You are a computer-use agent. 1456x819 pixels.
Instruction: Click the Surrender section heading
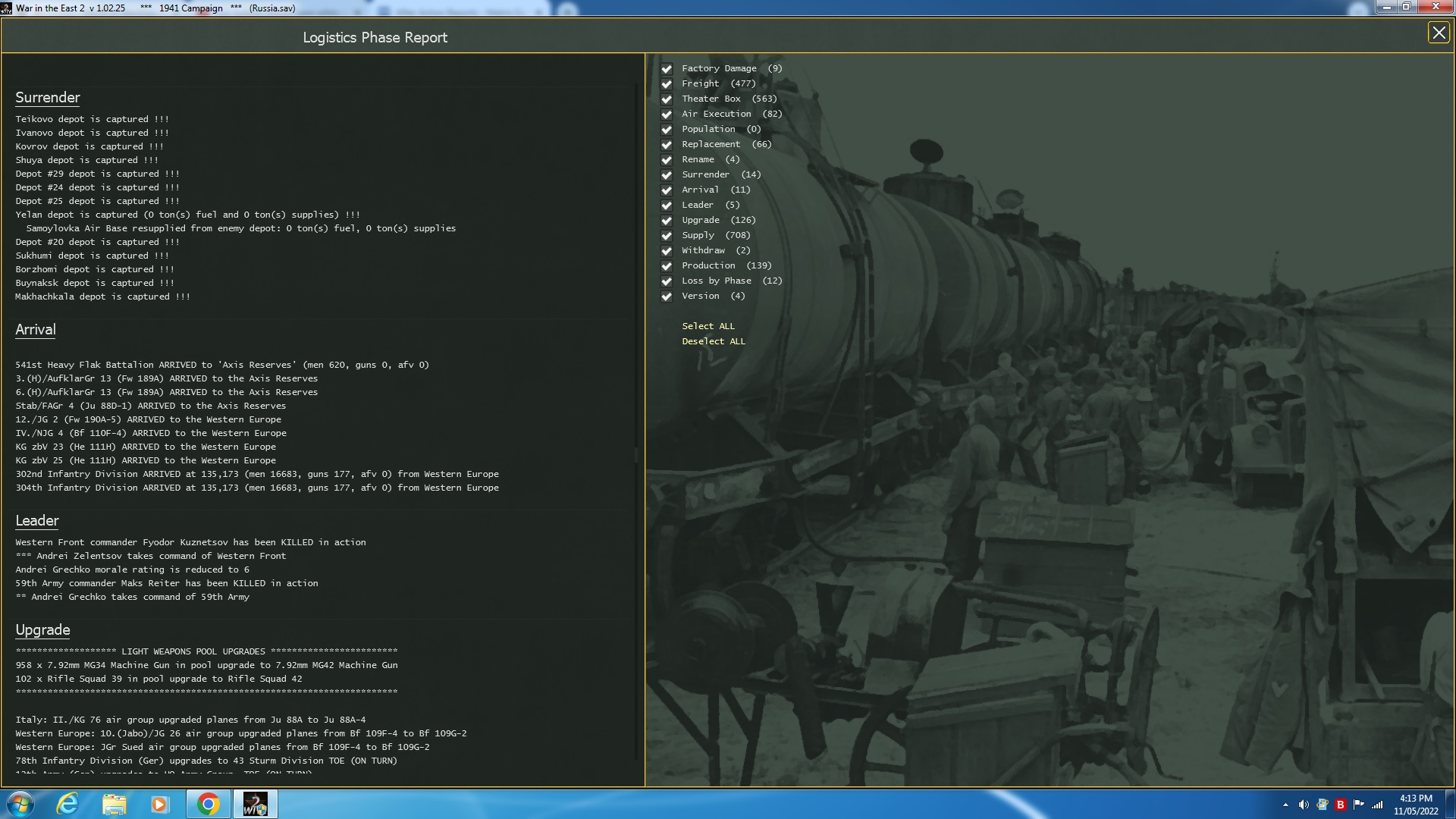point(47,98)
